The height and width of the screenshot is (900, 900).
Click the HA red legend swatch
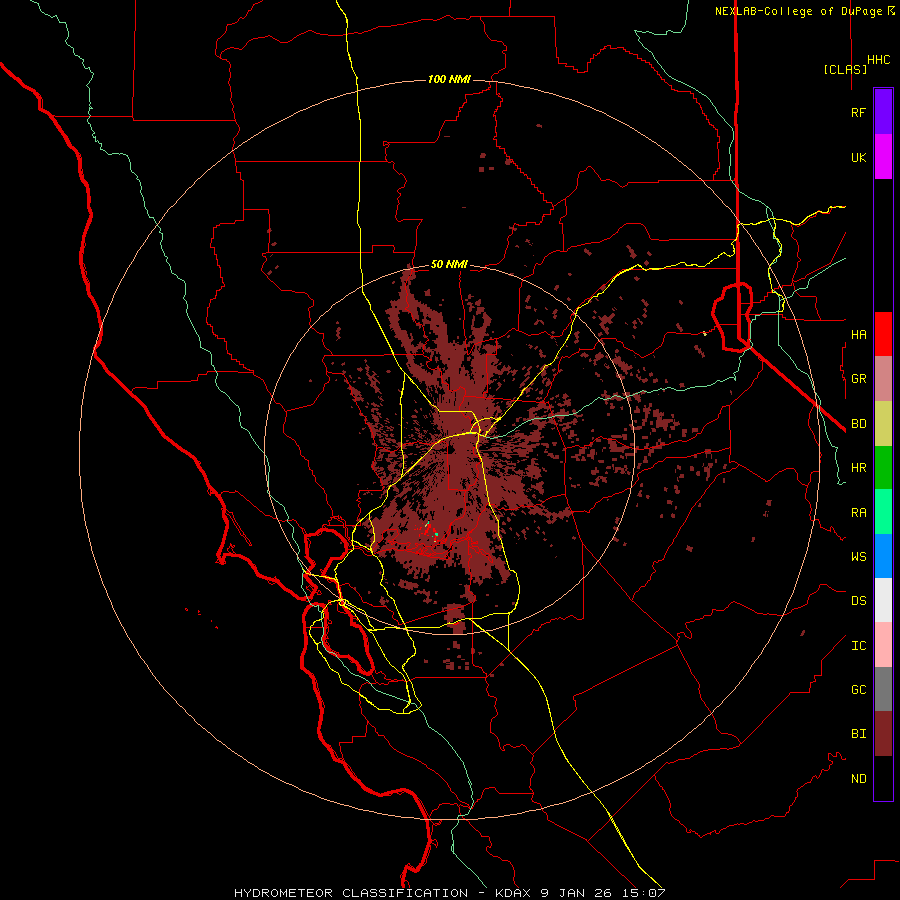(883, 334)
